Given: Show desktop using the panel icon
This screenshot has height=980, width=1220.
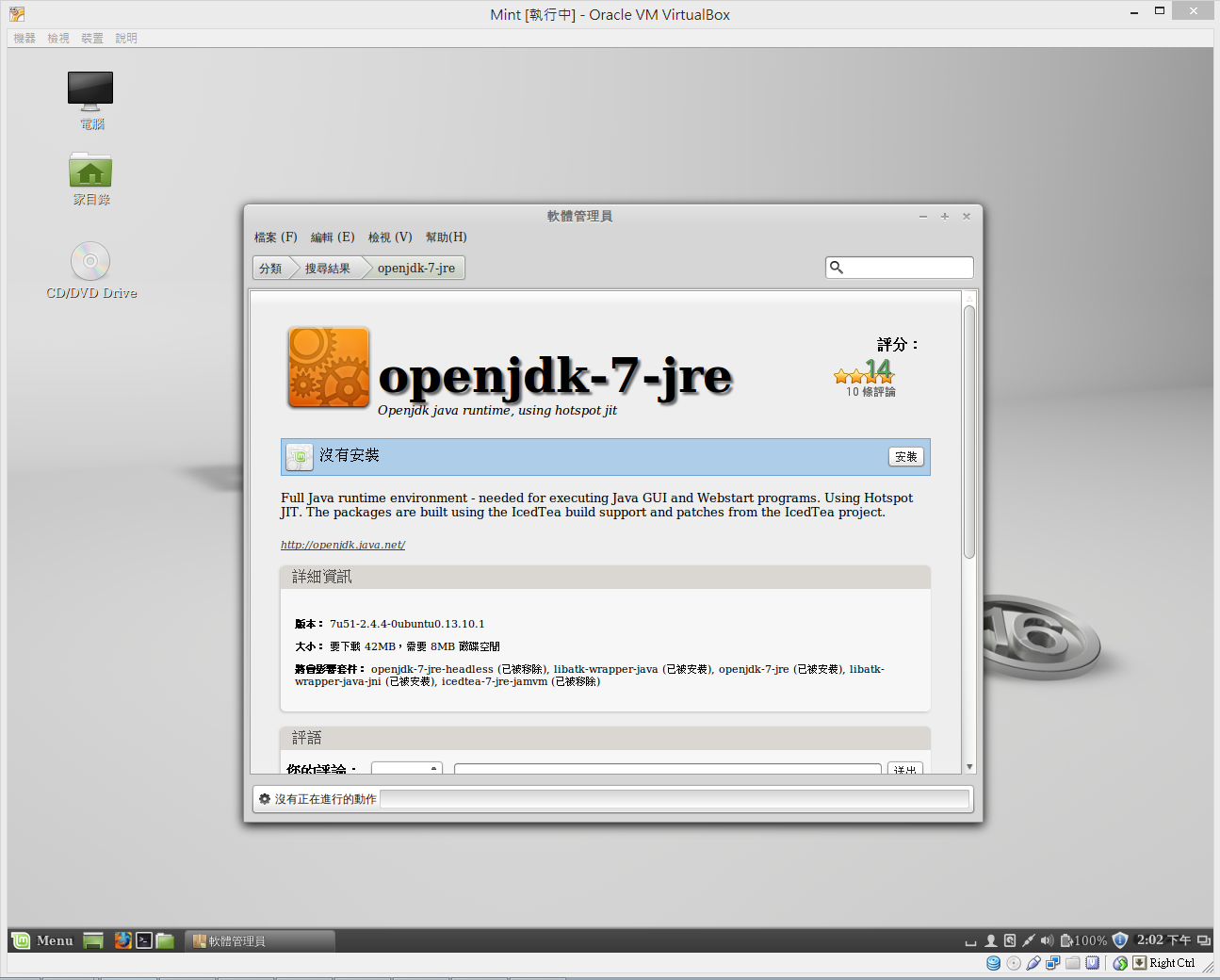Looking at the screenshot, I should (93, 940).
